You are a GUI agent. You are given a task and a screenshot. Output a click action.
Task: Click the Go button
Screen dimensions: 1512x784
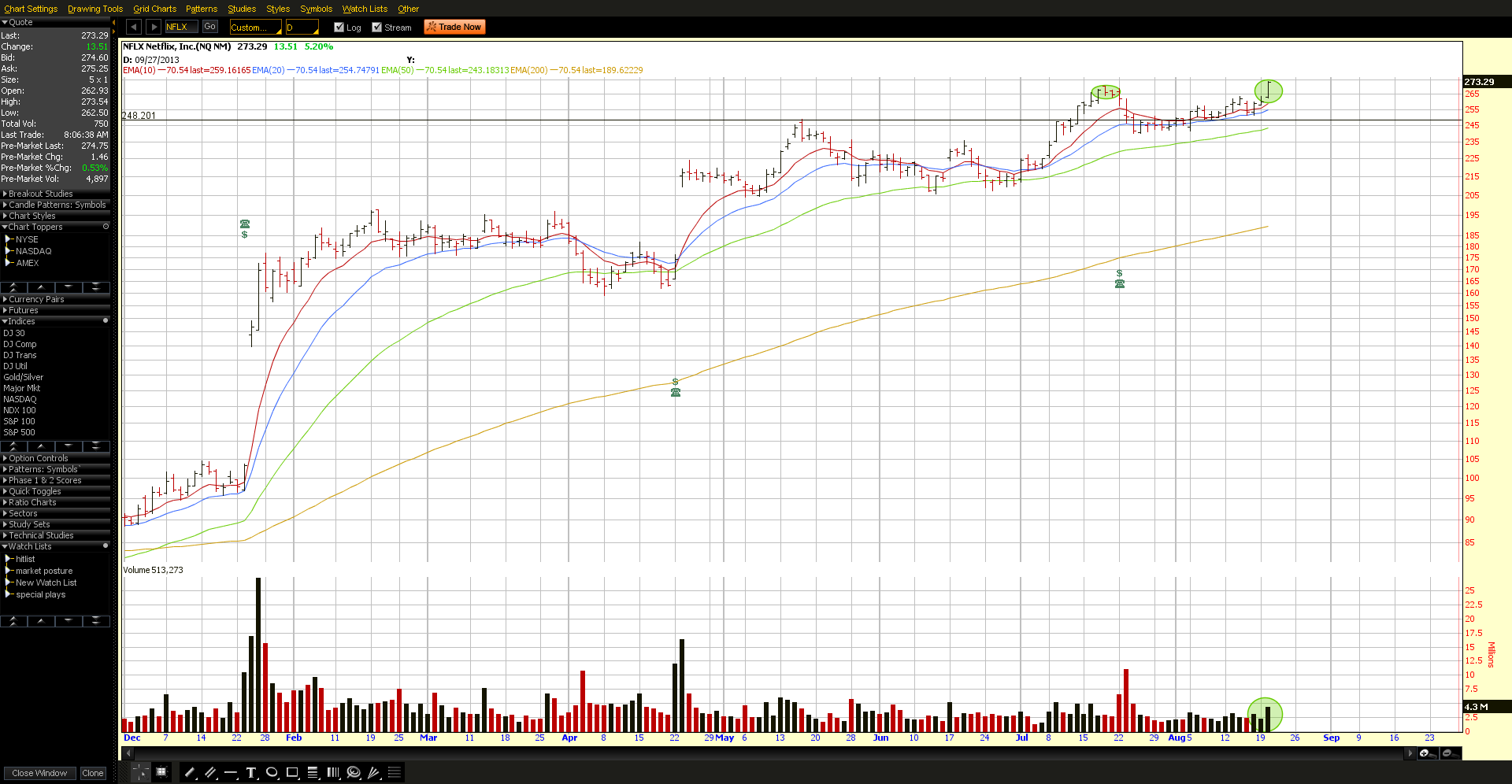[x=209, y=27]
